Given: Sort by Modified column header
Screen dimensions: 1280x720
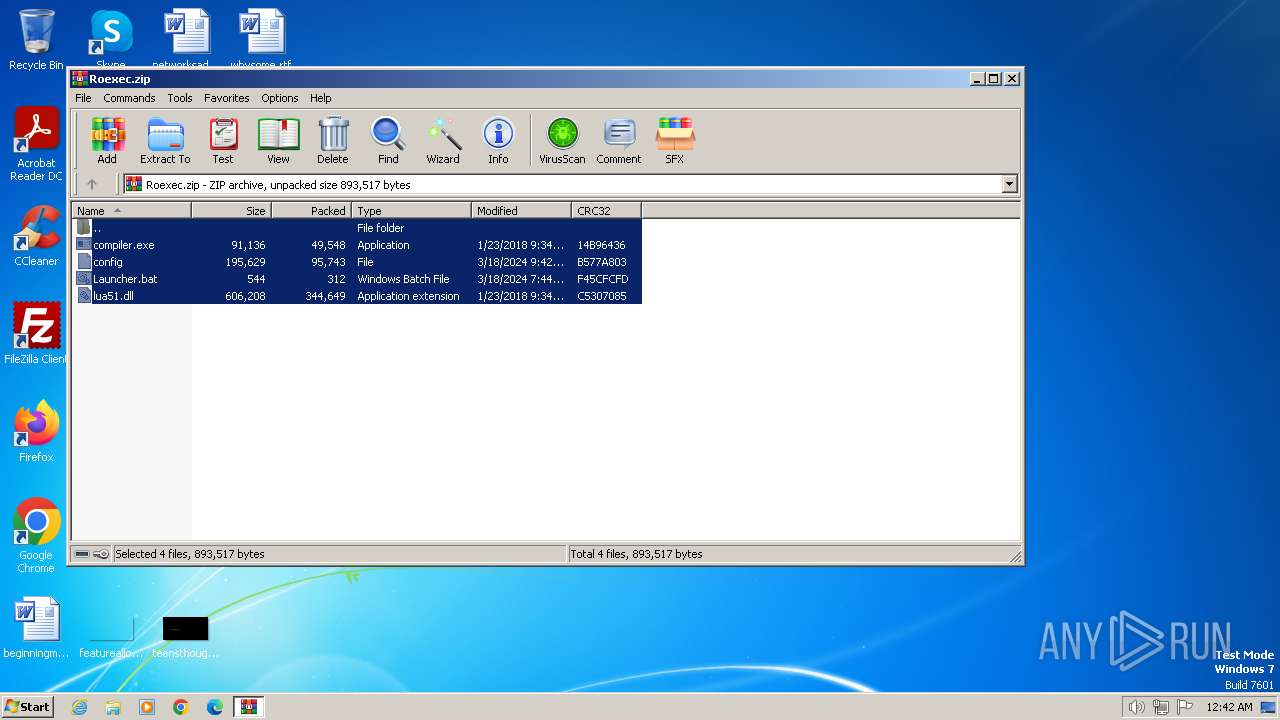Looking at the screenshot, I should click(x=522, y=211).
